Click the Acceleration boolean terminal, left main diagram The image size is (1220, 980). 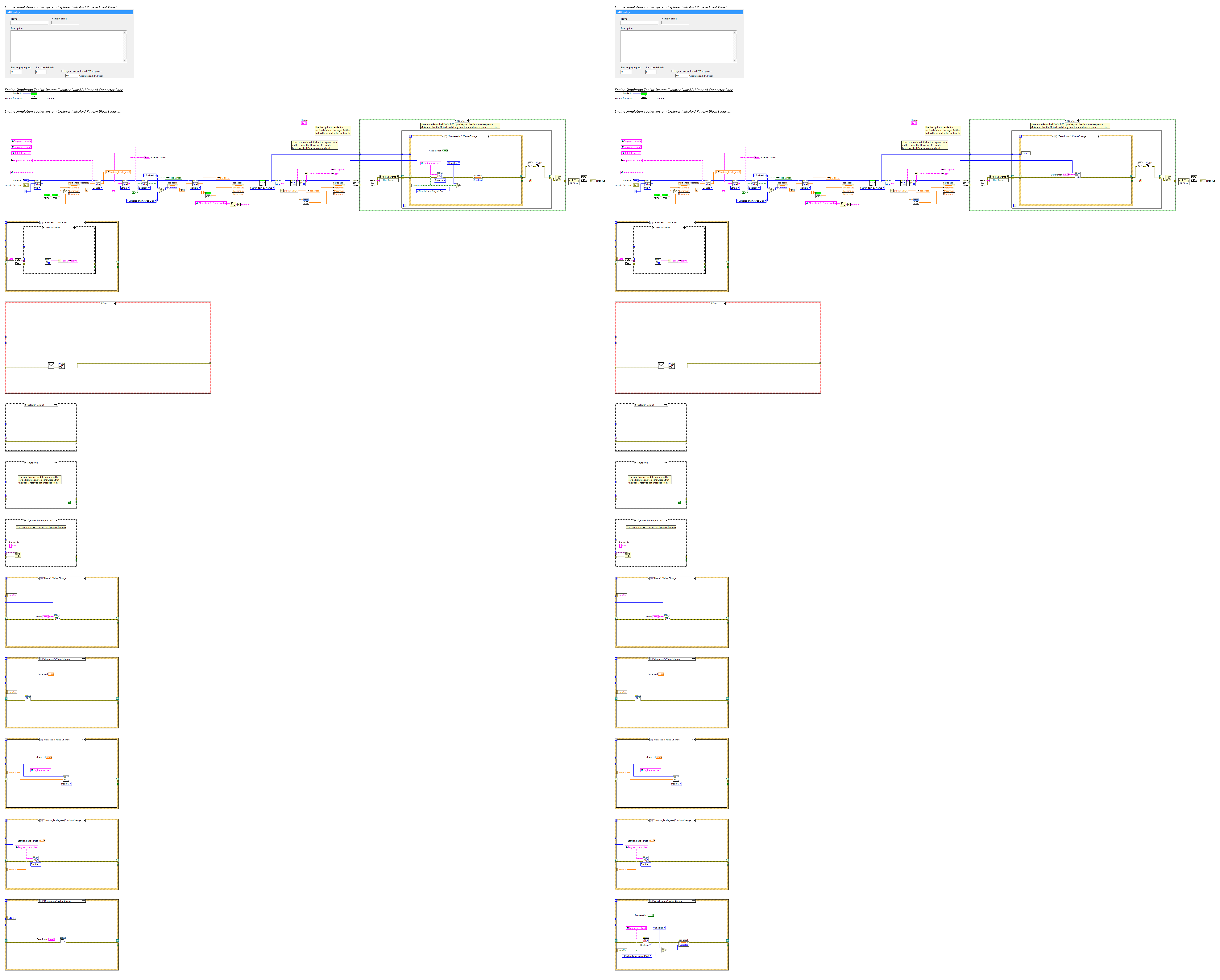click(x=445, y=150)
